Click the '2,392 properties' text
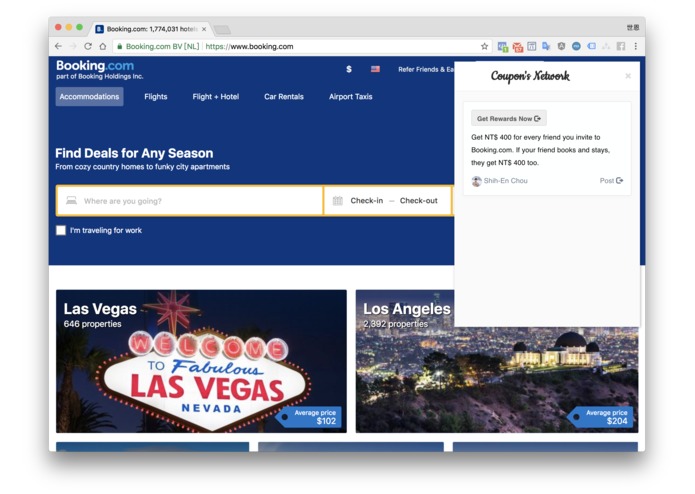This screenshot has width=695, height=494. point(395,324)
